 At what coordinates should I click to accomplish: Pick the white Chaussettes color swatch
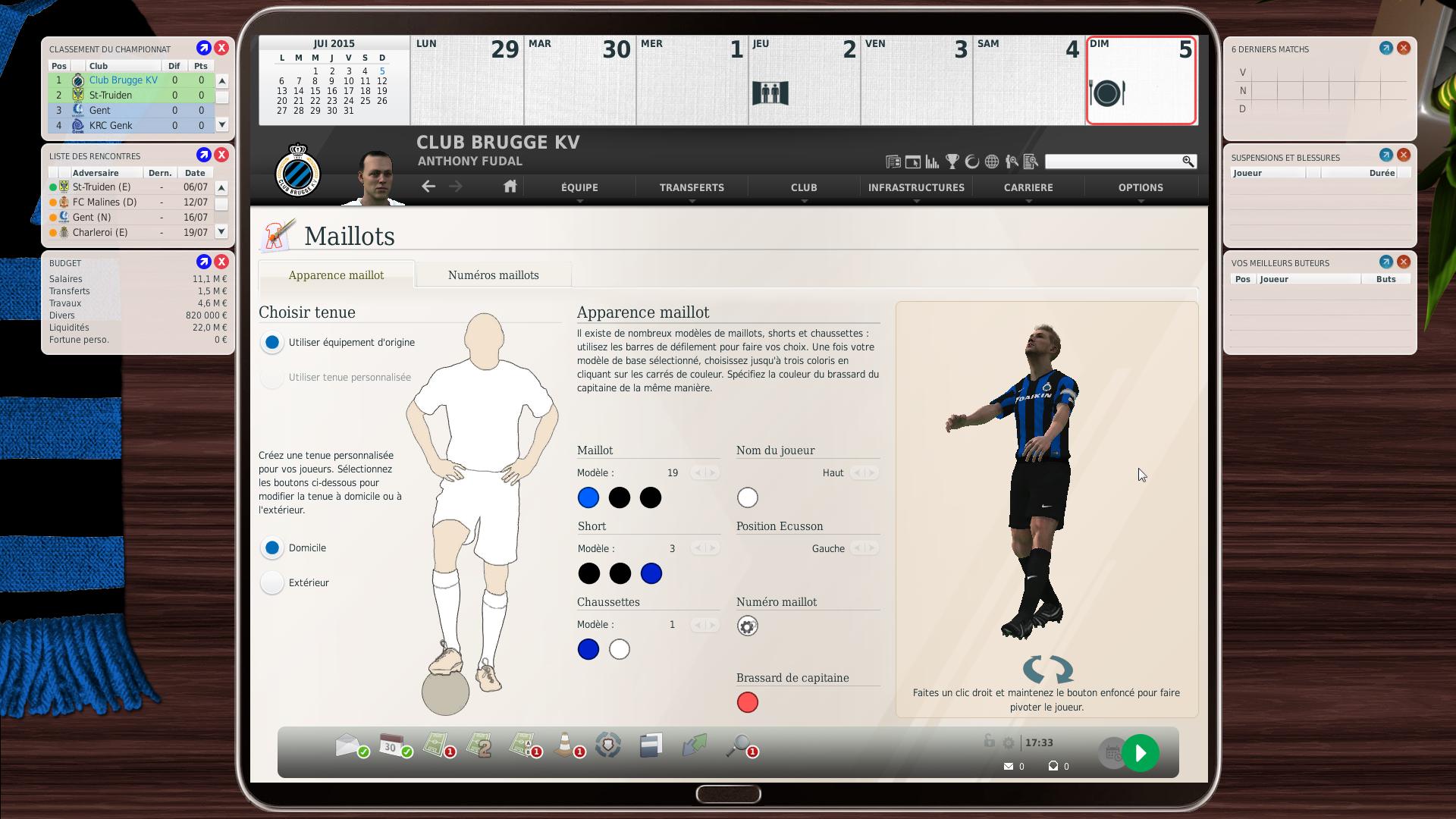620,649
